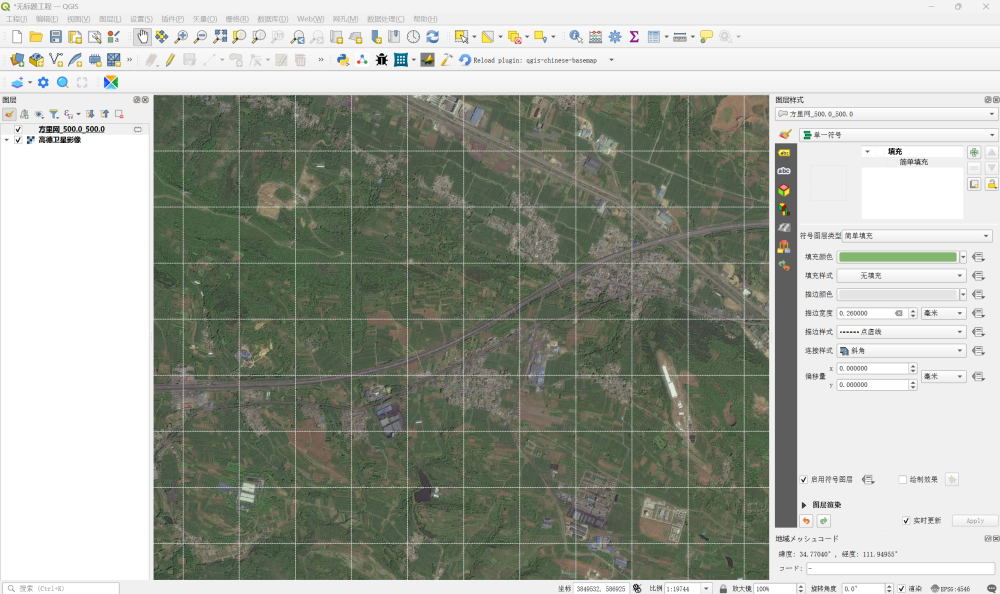
Task: Open a project with the folder icon
Action: [36, 37]
